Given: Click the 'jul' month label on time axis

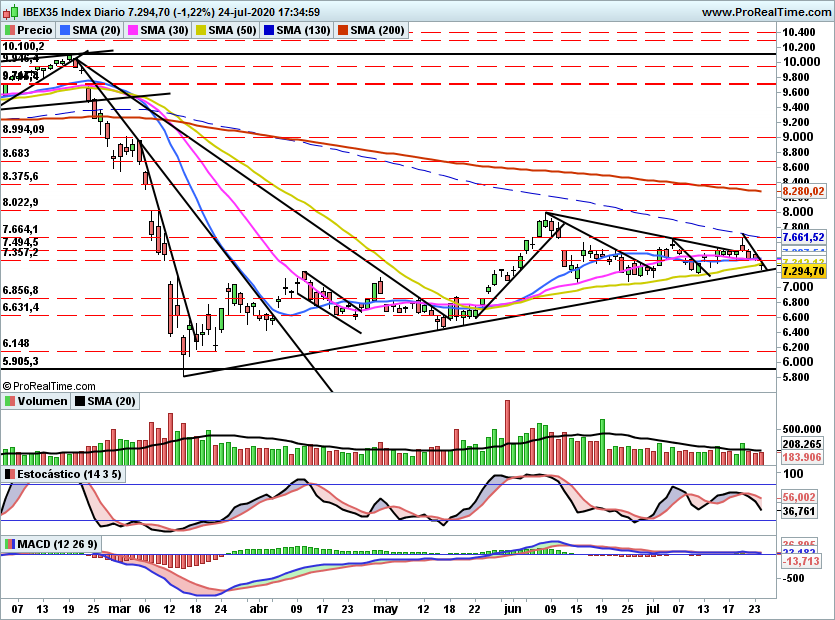Looking at the screenshot, I should pyautogui.click(x=652, y=609).
